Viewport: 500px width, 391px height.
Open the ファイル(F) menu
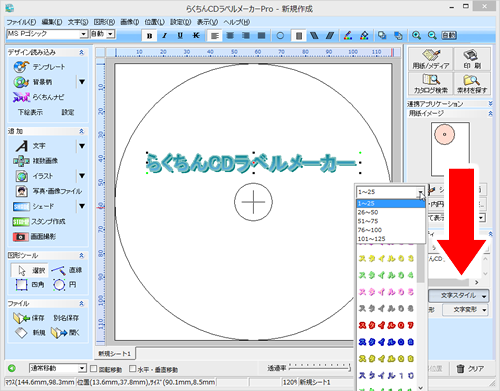point(21,22)
